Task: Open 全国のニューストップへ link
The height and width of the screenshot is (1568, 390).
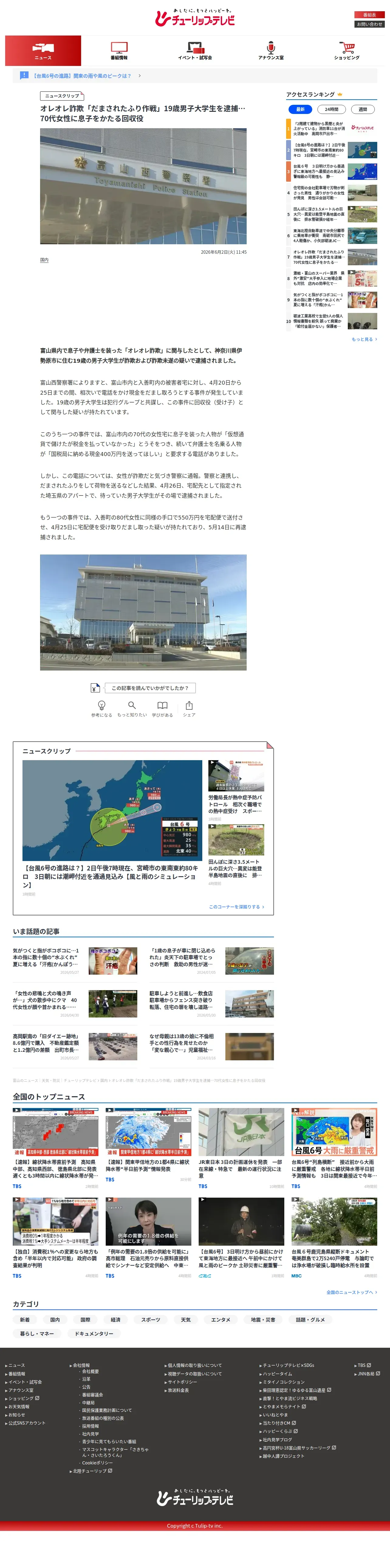Action: pos(352,1292)
